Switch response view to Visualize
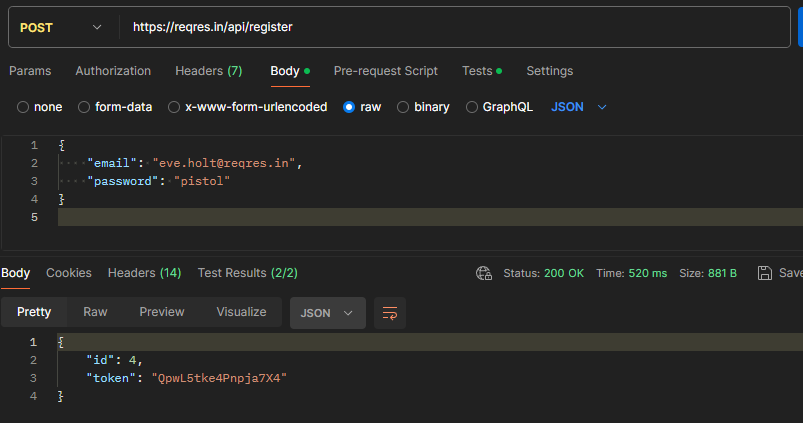Image resolution: width=803 pixels, height=423 pixels. (241, 312)
